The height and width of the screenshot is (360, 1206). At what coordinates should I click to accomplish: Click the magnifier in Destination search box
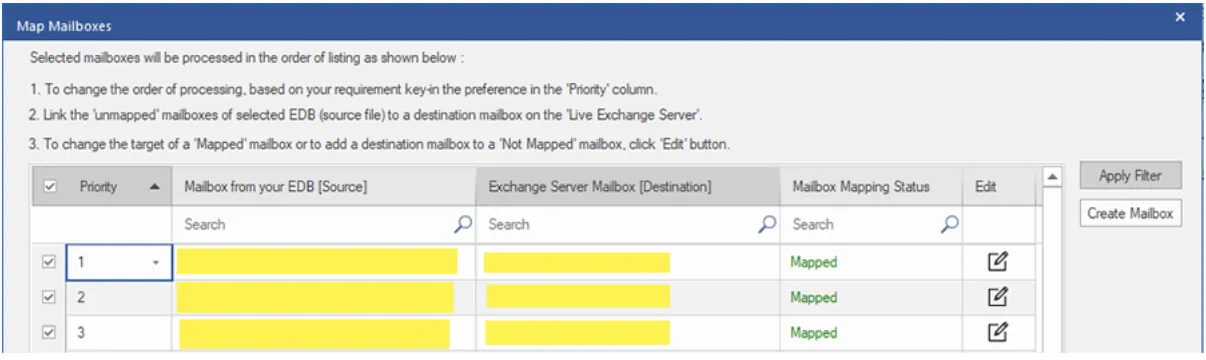pos(768,224)
